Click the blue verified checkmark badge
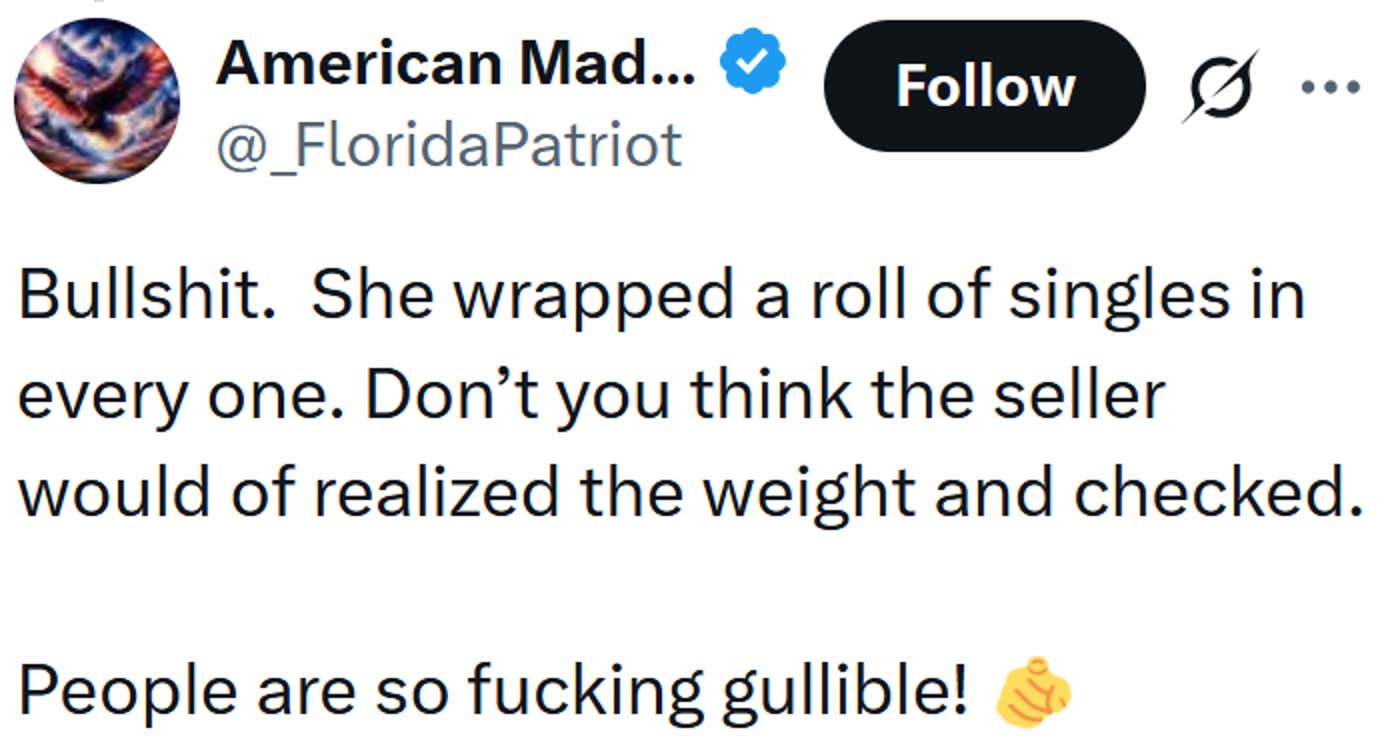 click(752, 65)
